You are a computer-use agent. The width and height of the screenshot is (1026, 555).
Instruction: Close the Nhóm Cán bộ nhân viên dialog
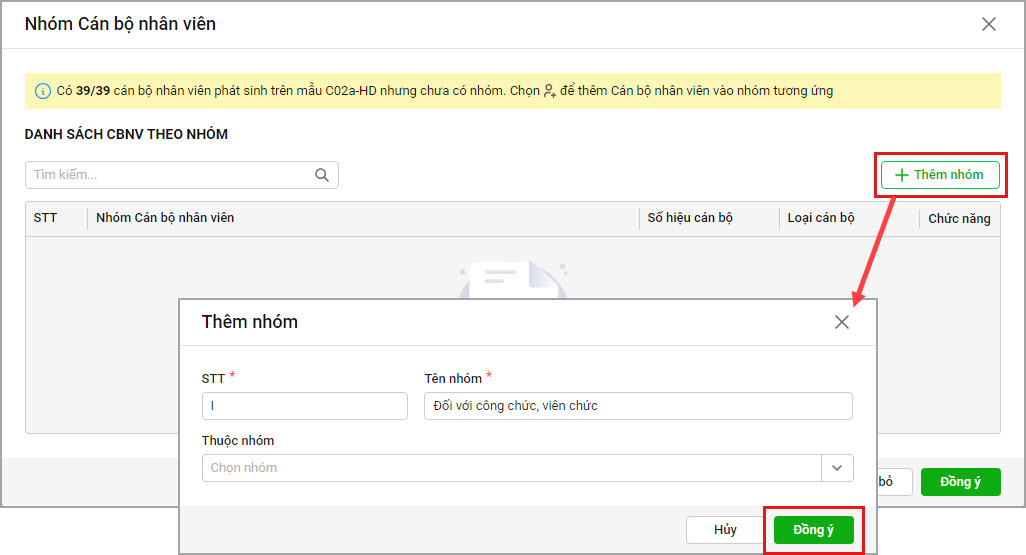click(988, 24)
